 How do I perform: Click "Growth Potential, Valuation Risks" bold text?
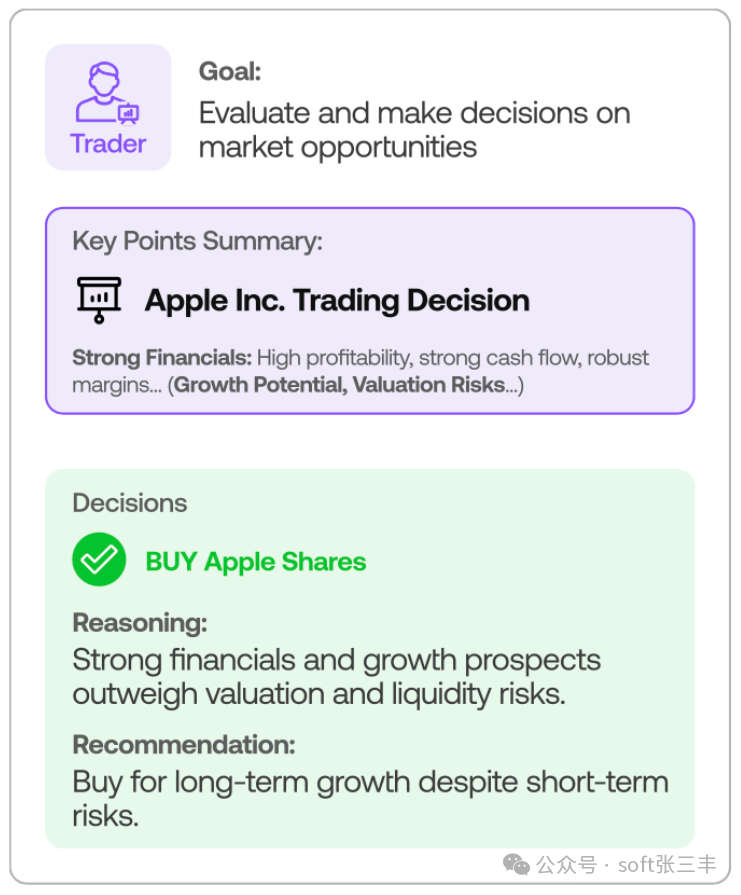(340, 385)
